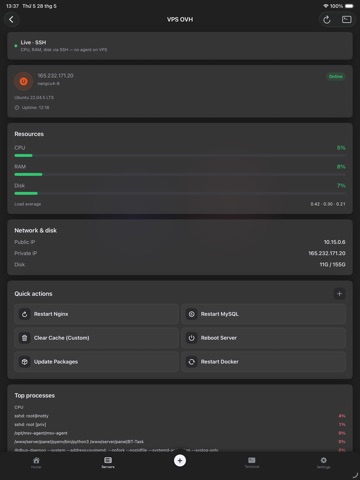Tap the sshd: root [priv] process row
This screenshot has width=360, height=480.
180,425
